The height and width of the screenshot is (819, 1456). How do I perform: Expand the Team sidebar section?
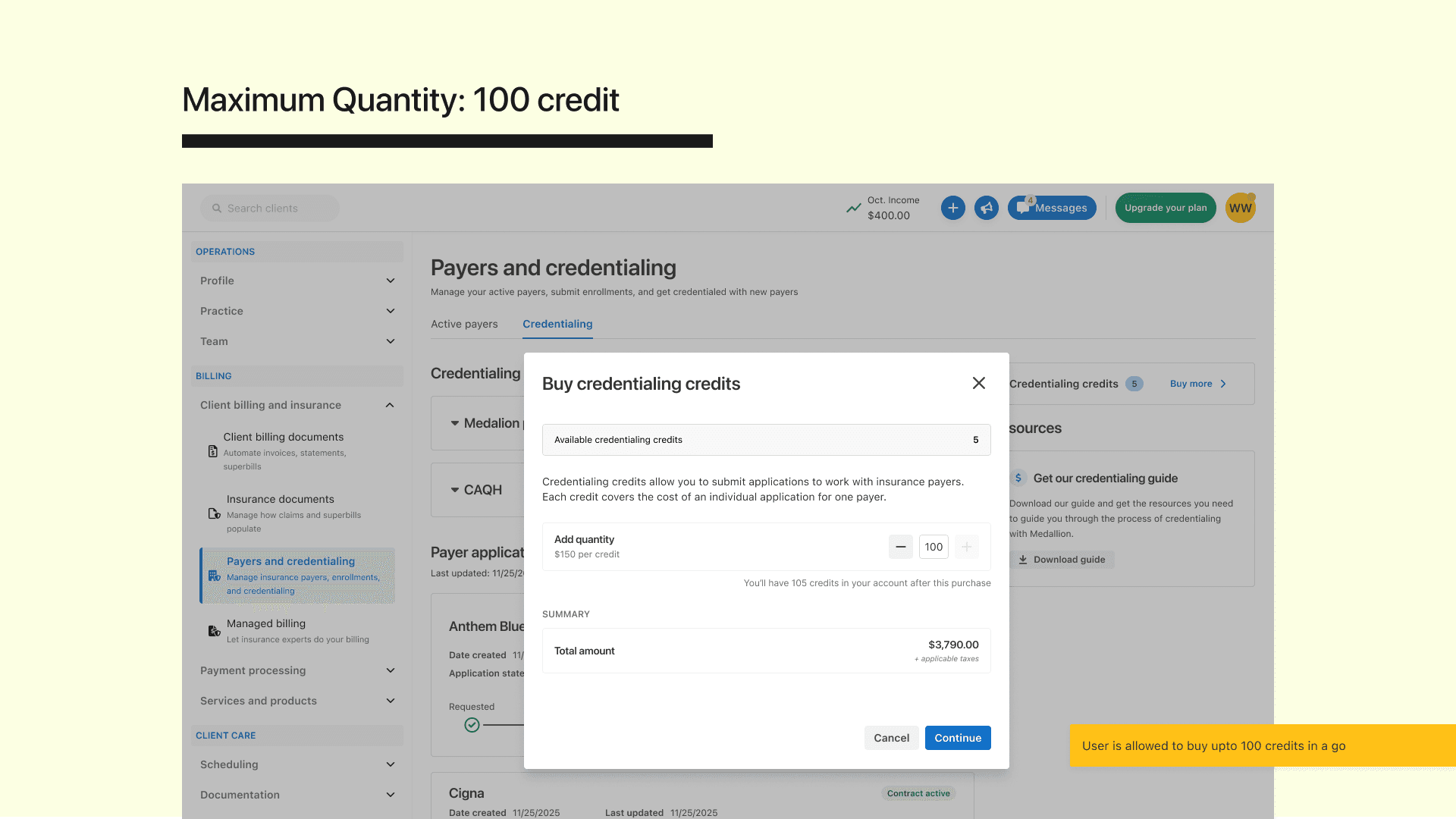[297, 341]
